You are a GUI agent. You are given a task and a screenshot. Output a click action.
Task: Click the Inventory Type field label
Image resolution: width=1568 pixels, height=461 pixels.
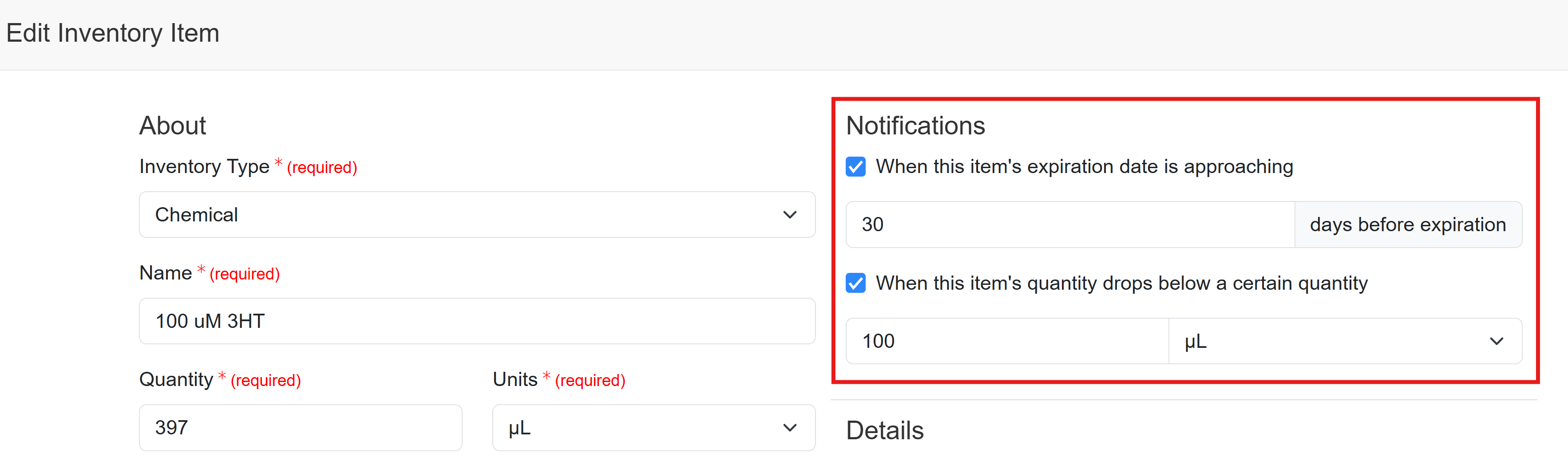click(204, 167)
